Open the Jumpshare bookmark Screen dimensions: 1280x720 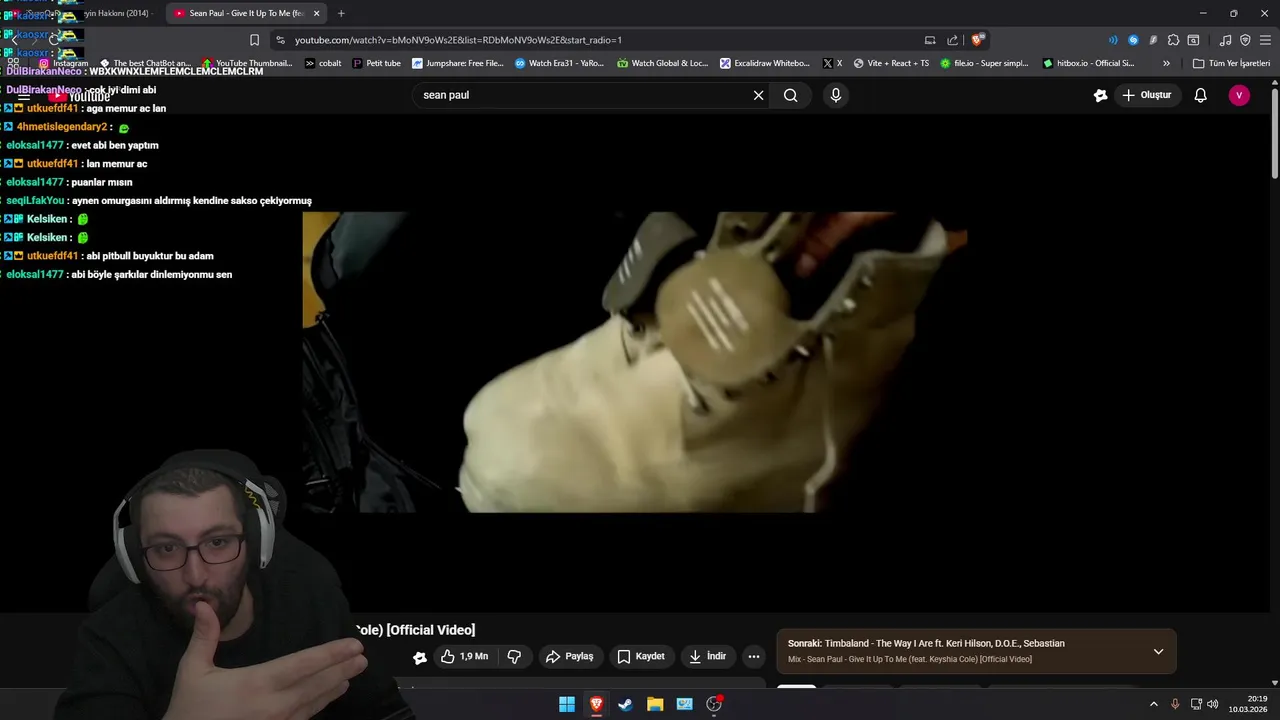[x=458, y=63]
